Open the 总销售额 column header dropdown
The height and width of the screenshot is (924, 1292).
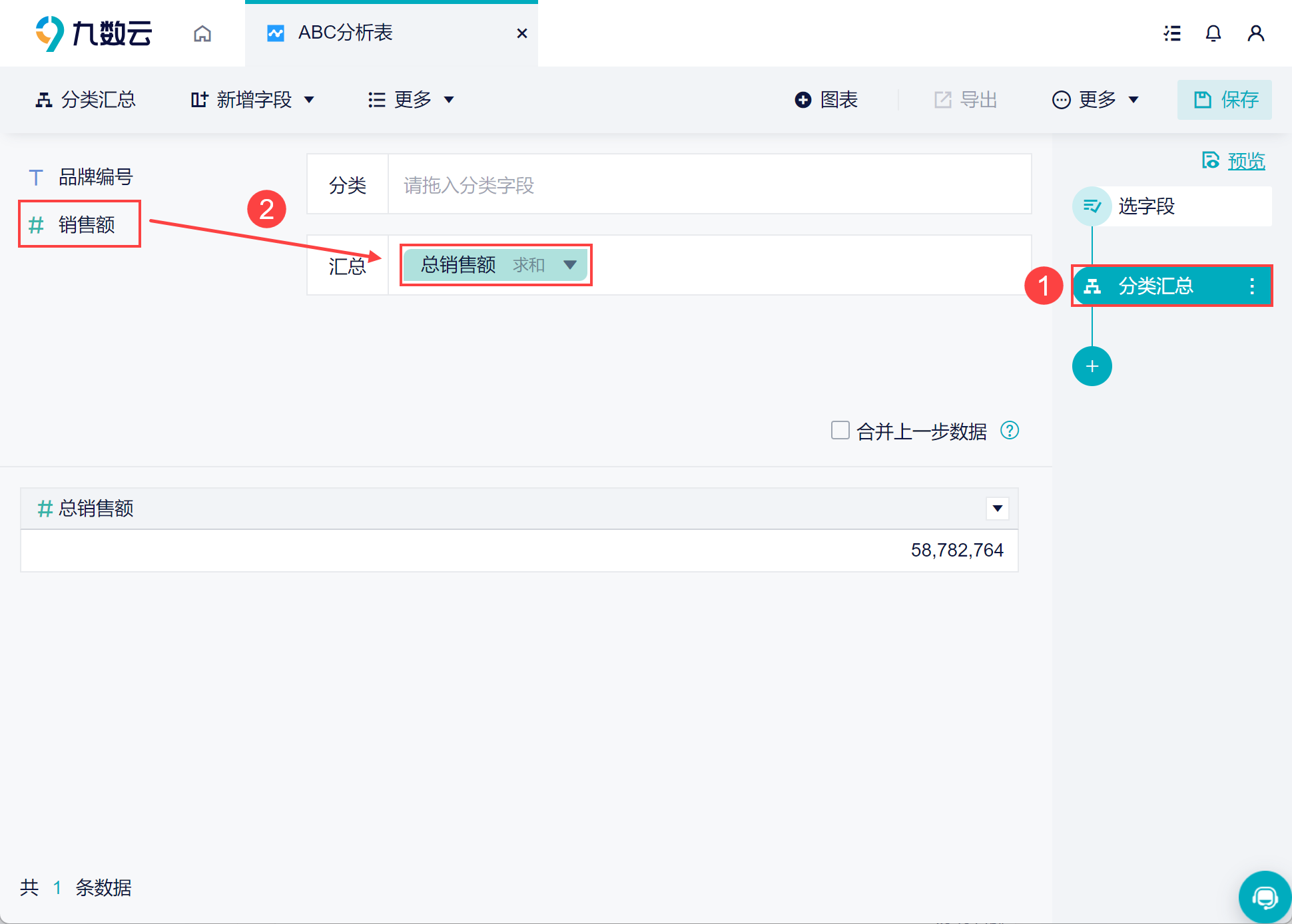pyautogui.click(x=997, y=509)
